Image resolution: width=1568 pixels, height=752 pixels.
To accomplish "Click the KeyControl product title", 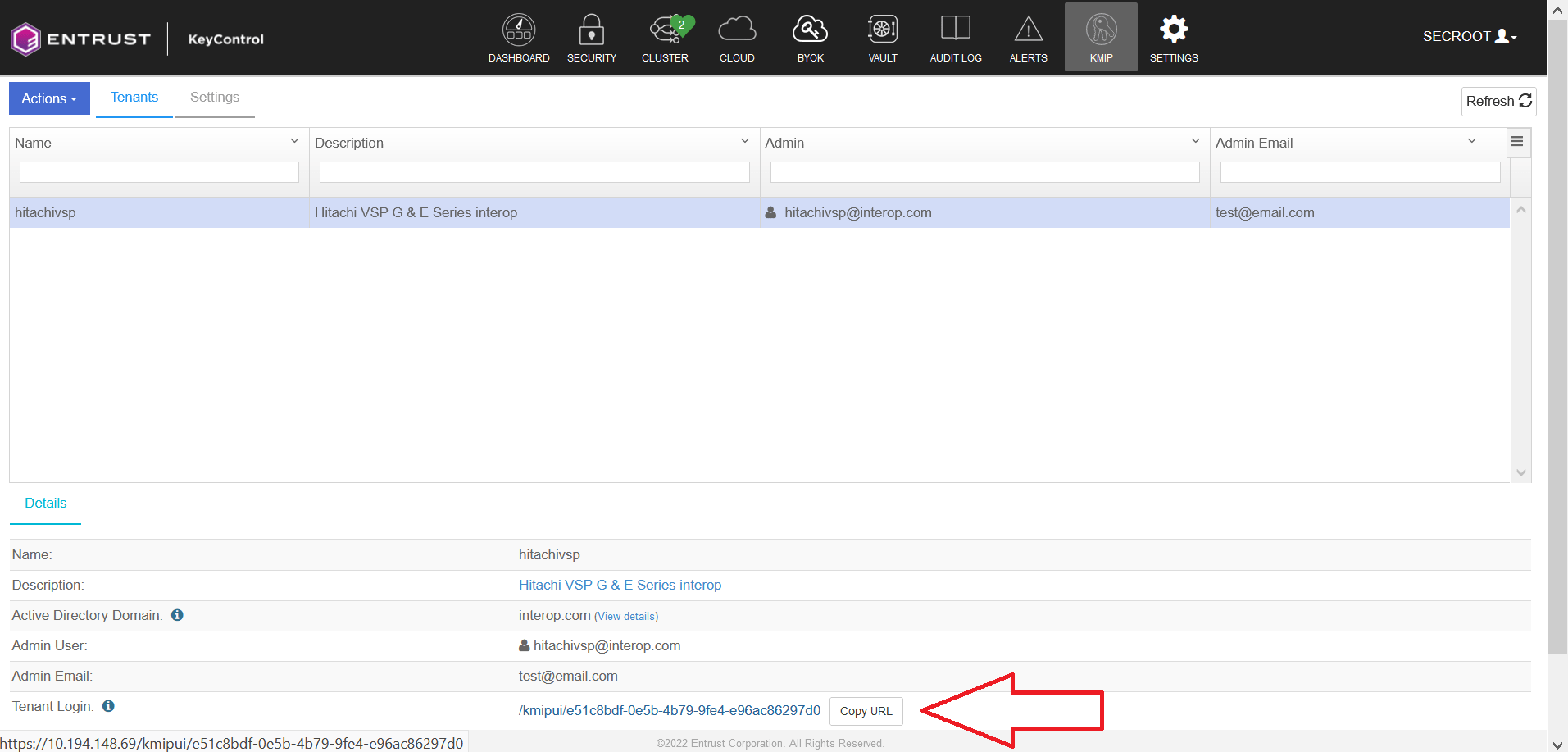I will [225, 39].
